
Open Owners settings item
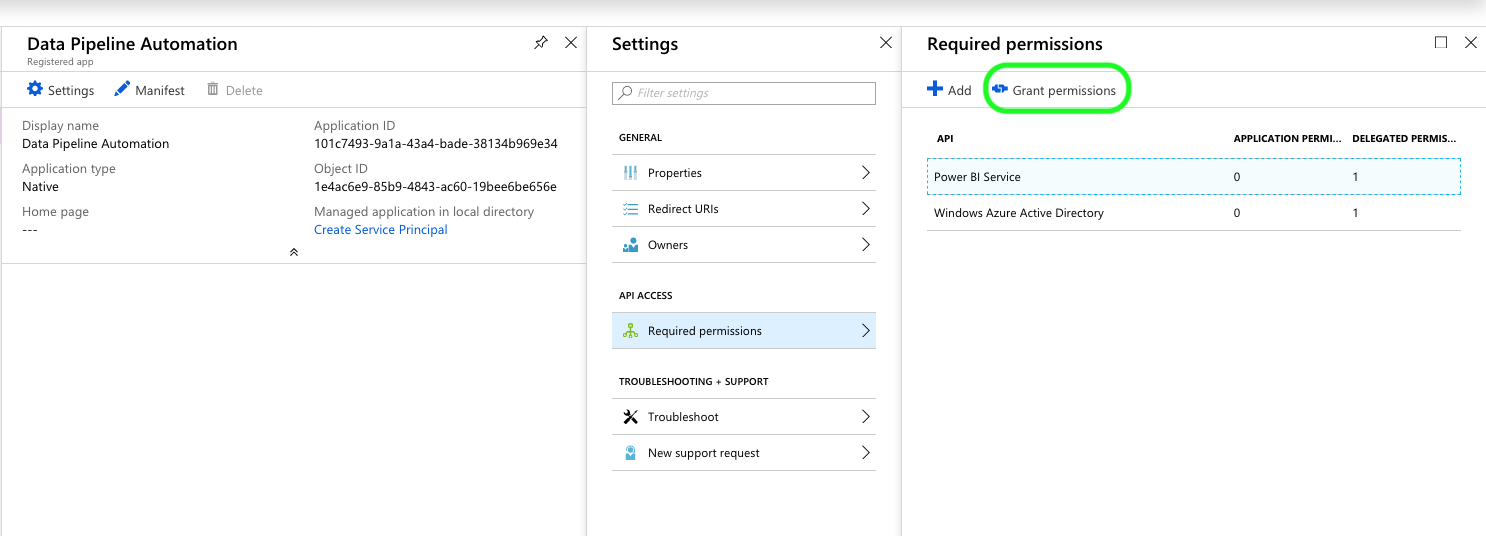744,245
